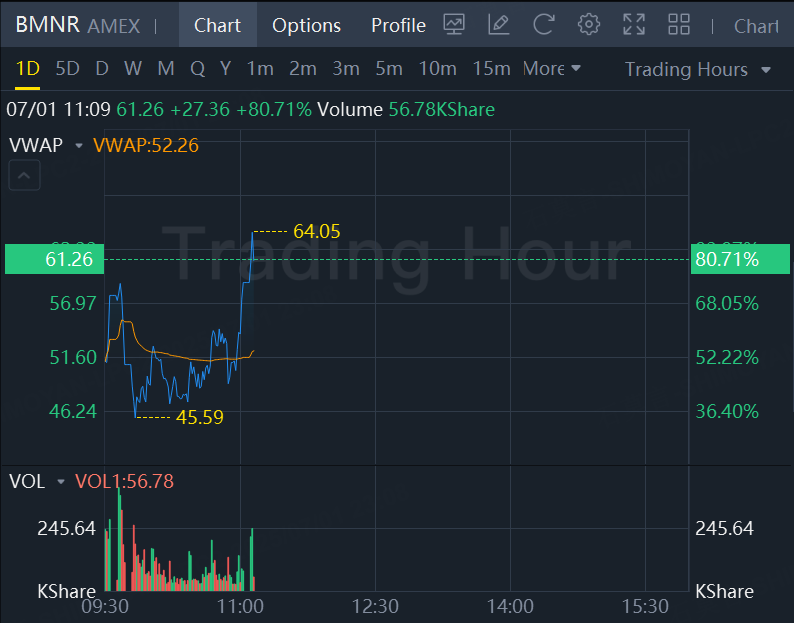Open the Profile tab
794x623 pixels.
(x=398, y=25)
